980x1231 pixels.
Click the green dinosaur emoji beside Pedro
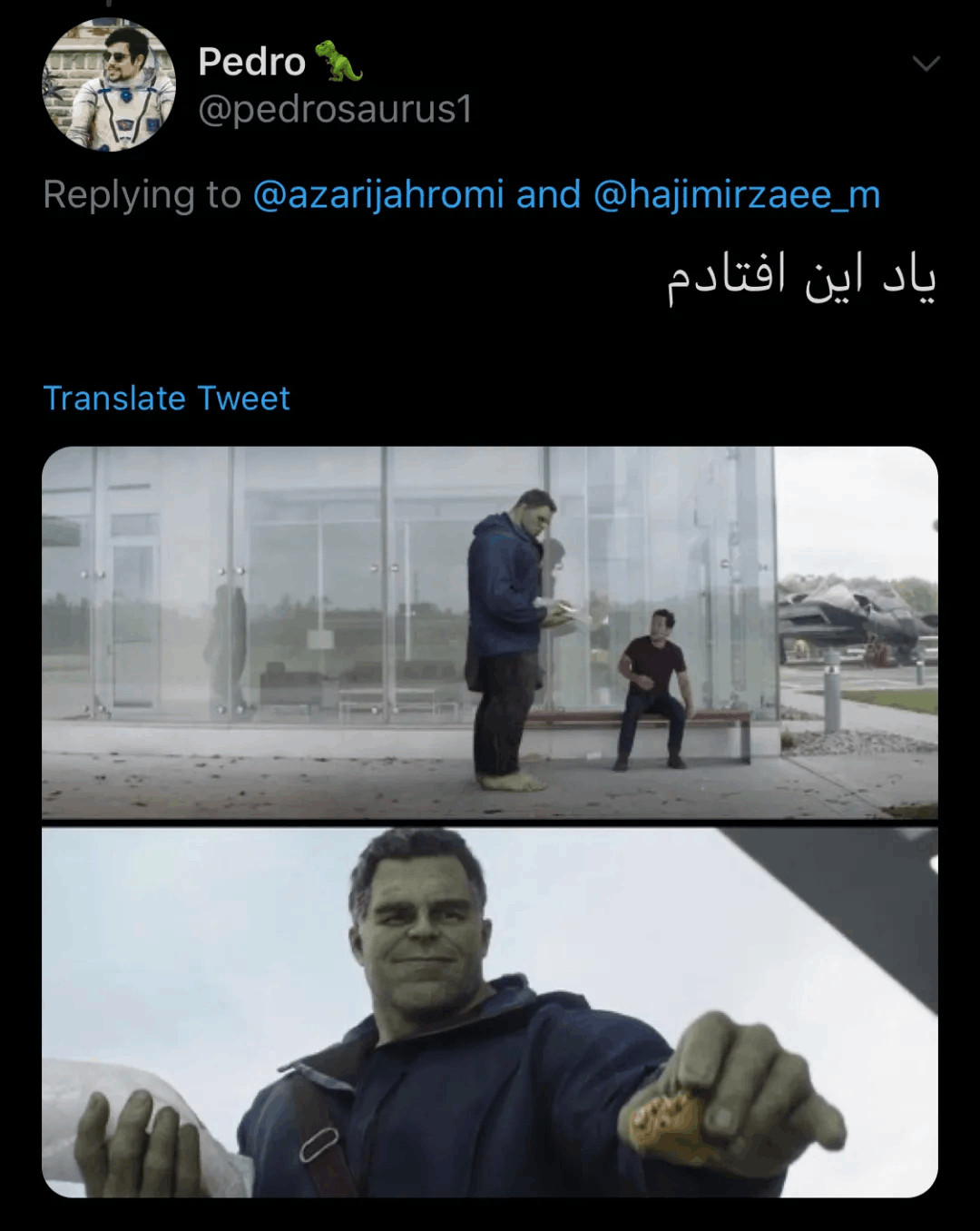pos(338,61)
